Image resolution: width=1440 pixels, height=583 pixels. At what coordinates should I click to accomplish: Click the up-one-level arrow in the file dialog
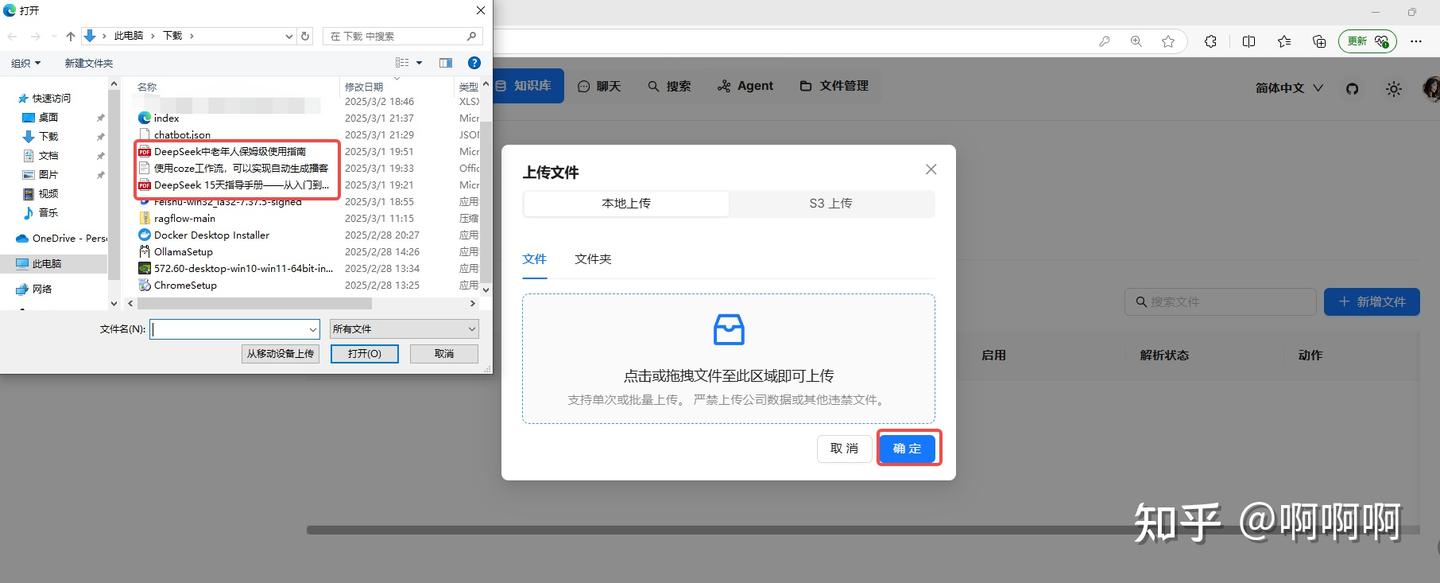[70, 36]
